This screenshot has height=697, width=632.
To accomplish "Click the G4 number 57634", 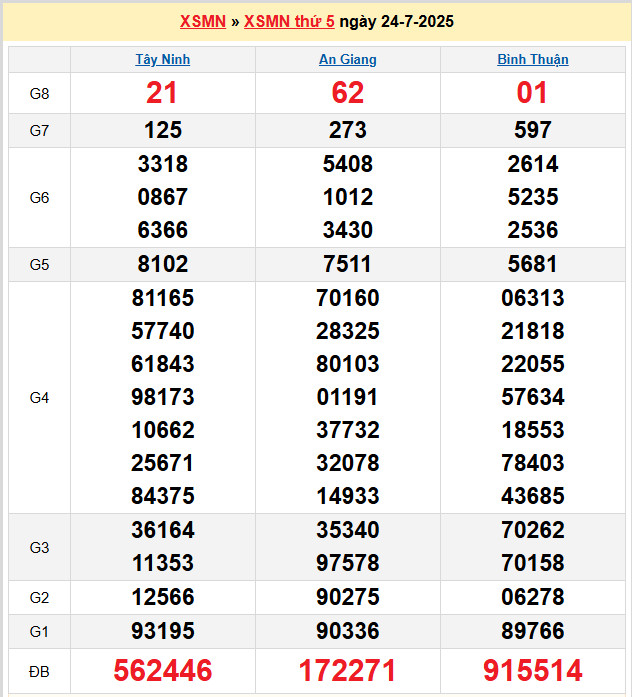I will pos(533,397).
